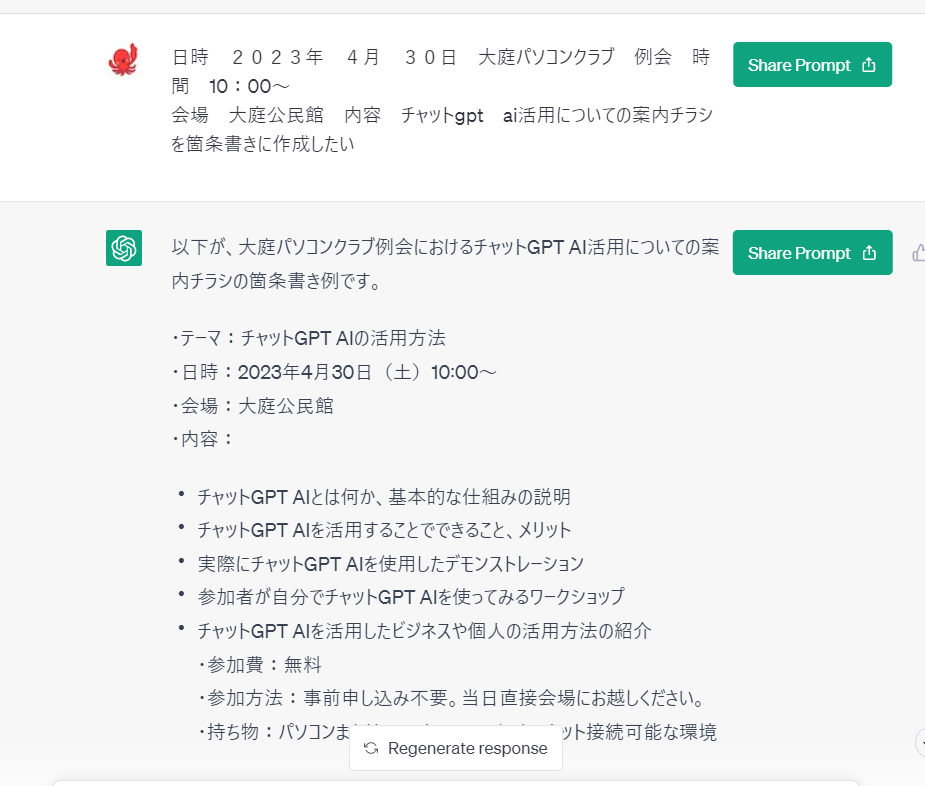Viewport: 925px width, 786px height.
Task: Click the Regenerate response button
Action: (456, 748)
